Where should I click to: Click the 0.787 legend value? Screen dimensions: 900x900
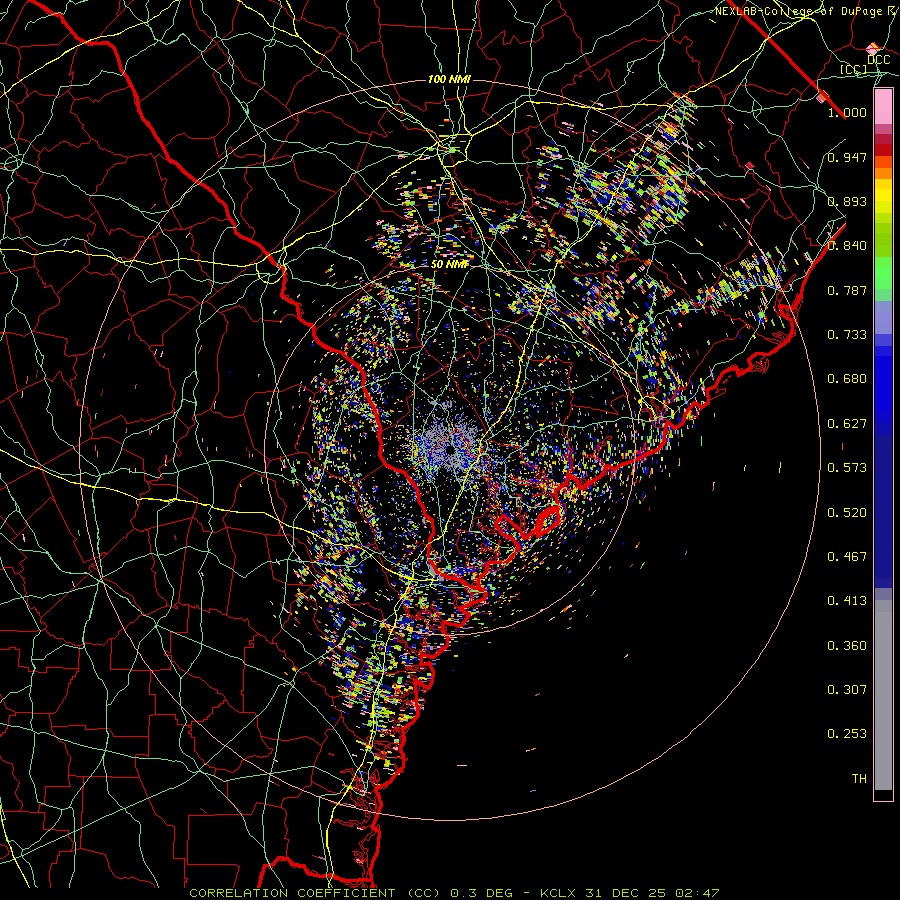tap(847, 290)
